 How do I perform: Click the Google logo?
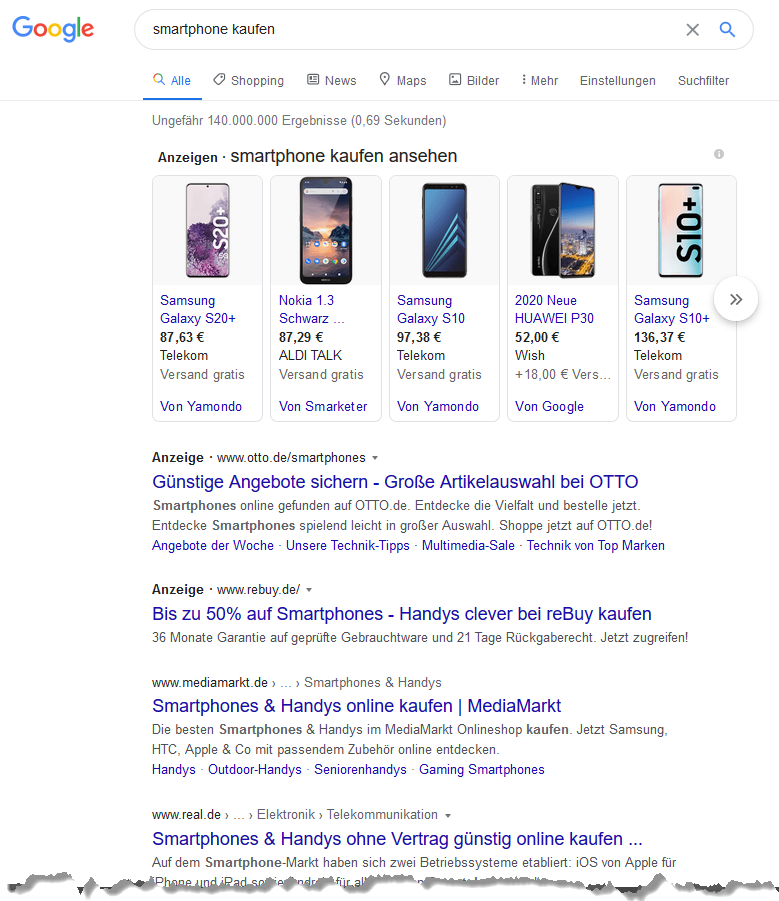(x=53, y=28)
